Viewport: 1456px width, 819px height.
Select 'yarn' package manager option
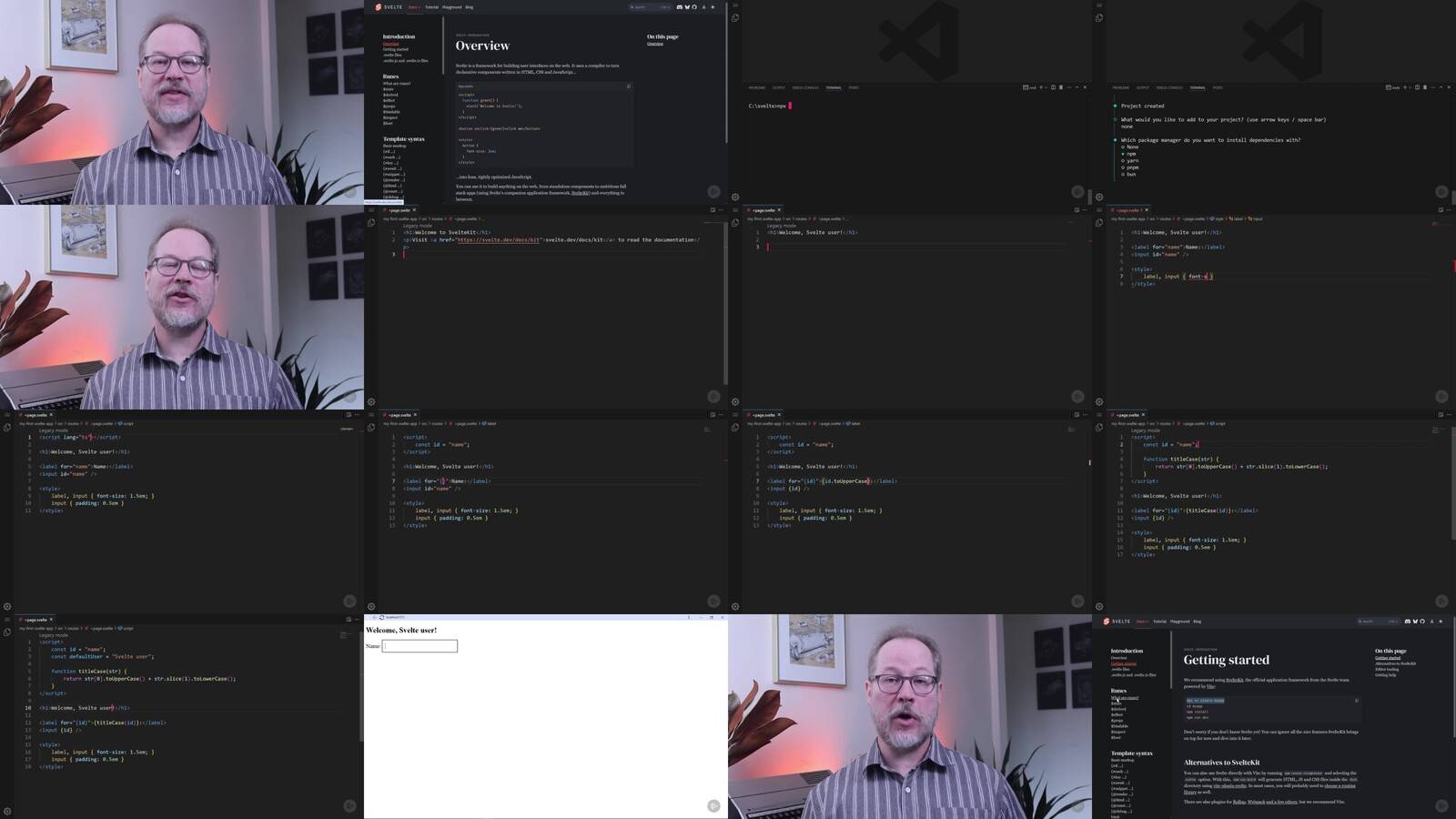(1129, 161)
